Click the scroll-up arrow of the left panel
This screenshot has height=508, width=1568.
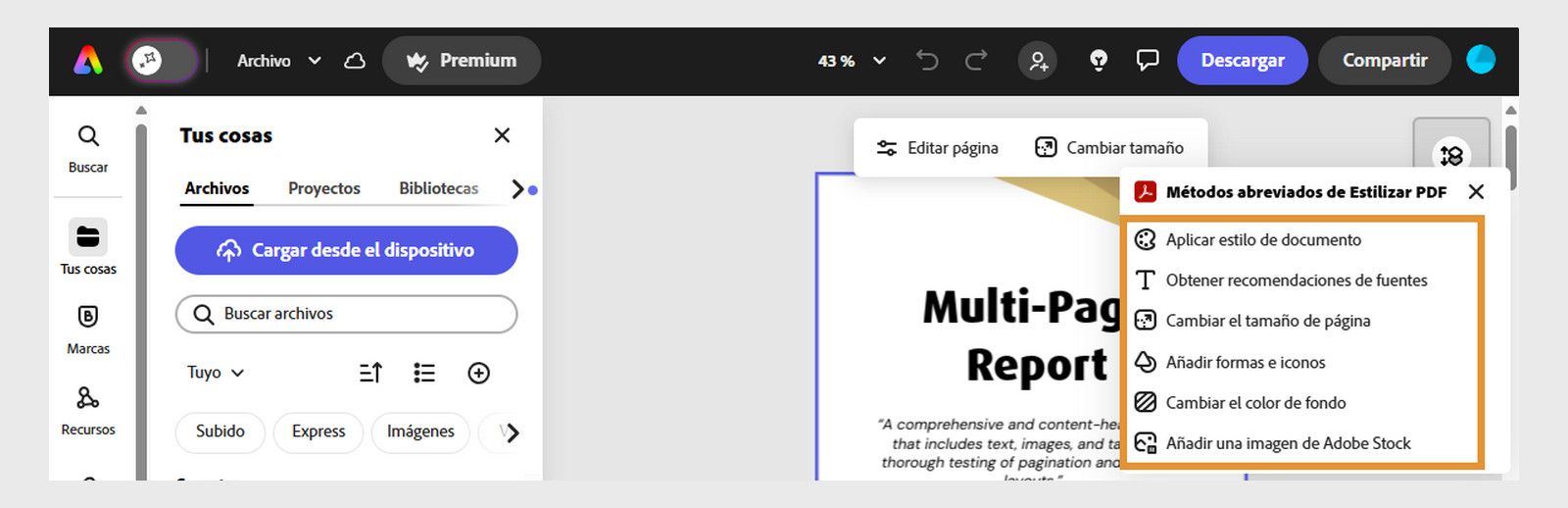pyautogui.click(x=142, y=110)
